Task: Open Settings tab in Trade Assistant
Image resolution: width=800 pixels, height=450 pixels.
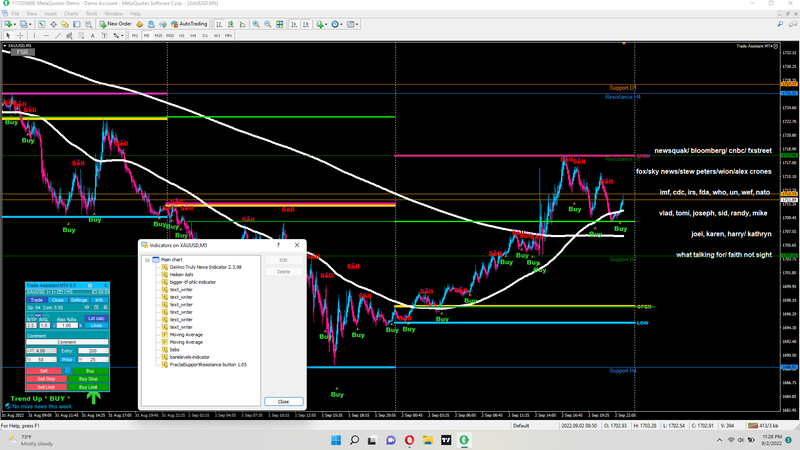Action: pos(77,299)
